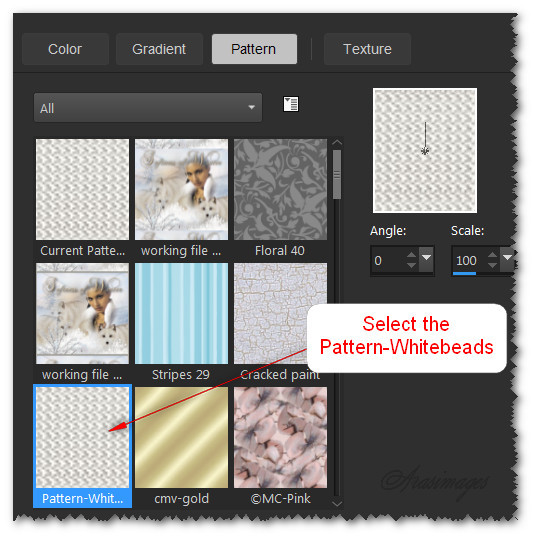Viewport: 537px width, 540px height.
Task: Click the Scale value field
Action: click(469, 260)
